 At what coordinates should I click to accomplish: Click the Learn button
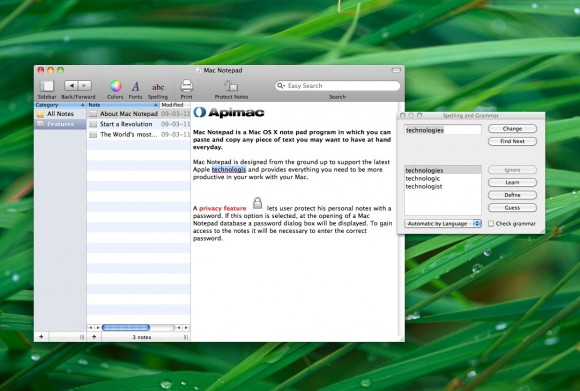click(512, 182)
